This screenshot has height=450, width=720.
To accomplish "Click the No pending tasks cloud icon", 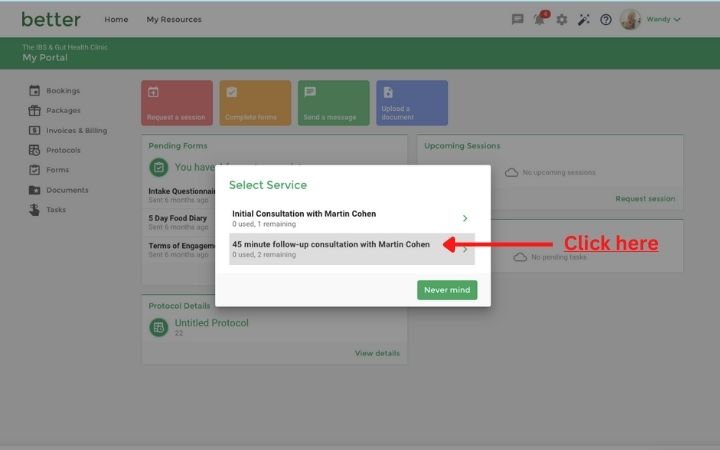I will coord(520,257).
